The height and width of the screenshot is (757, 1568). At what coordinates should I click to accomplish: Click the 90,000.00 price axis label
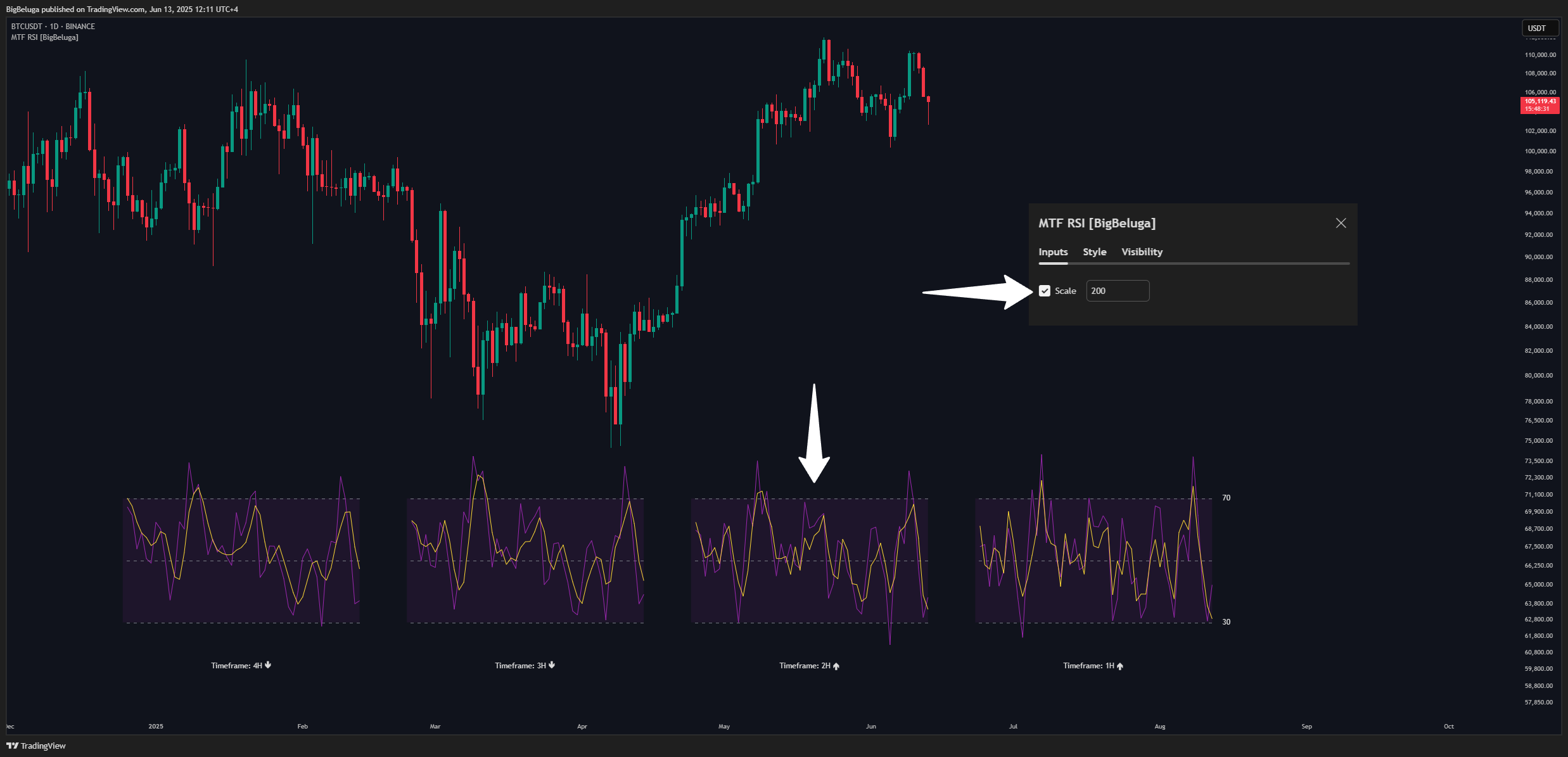(1540, 257)
